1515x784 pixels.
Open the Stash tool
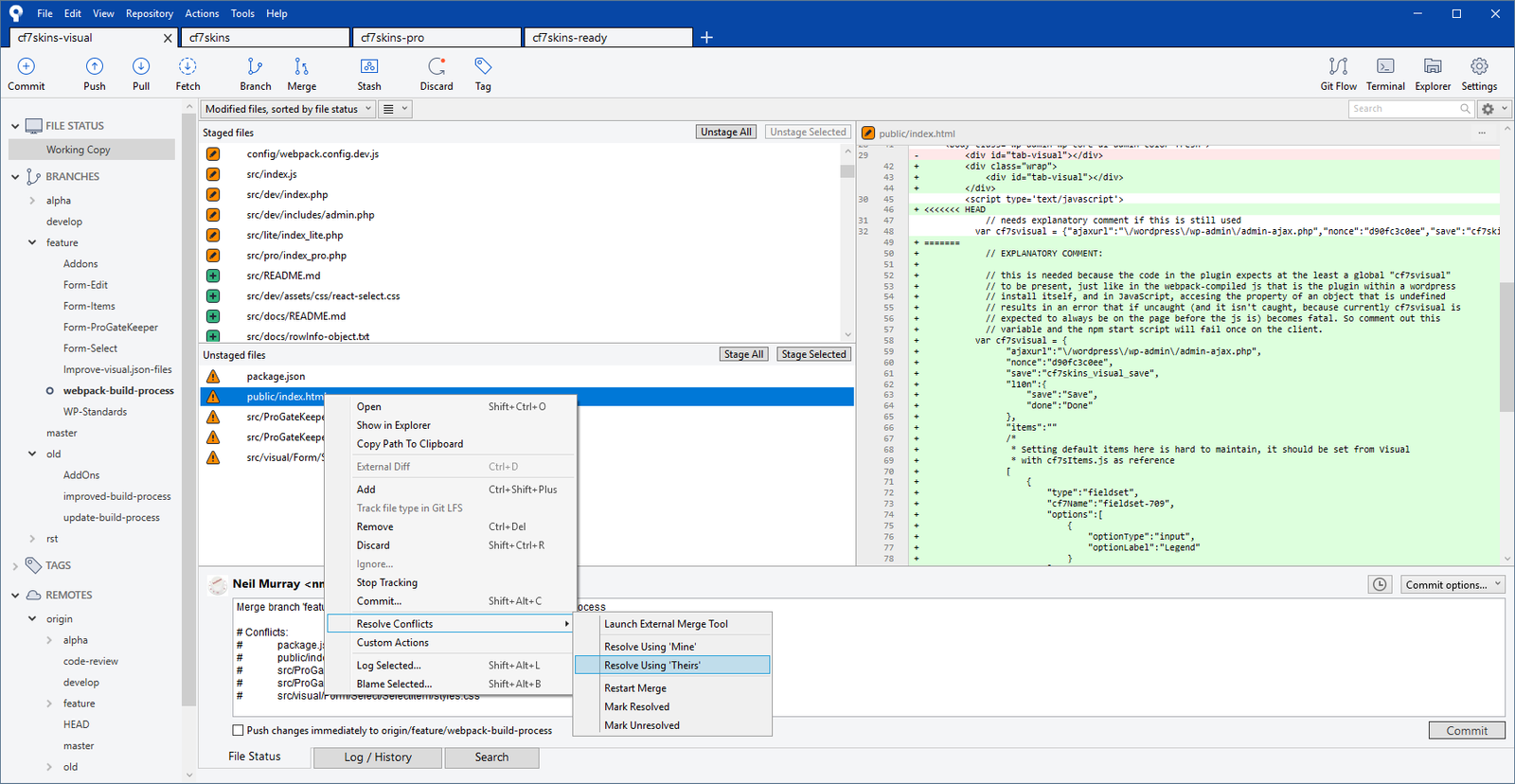tap(369, 74)
